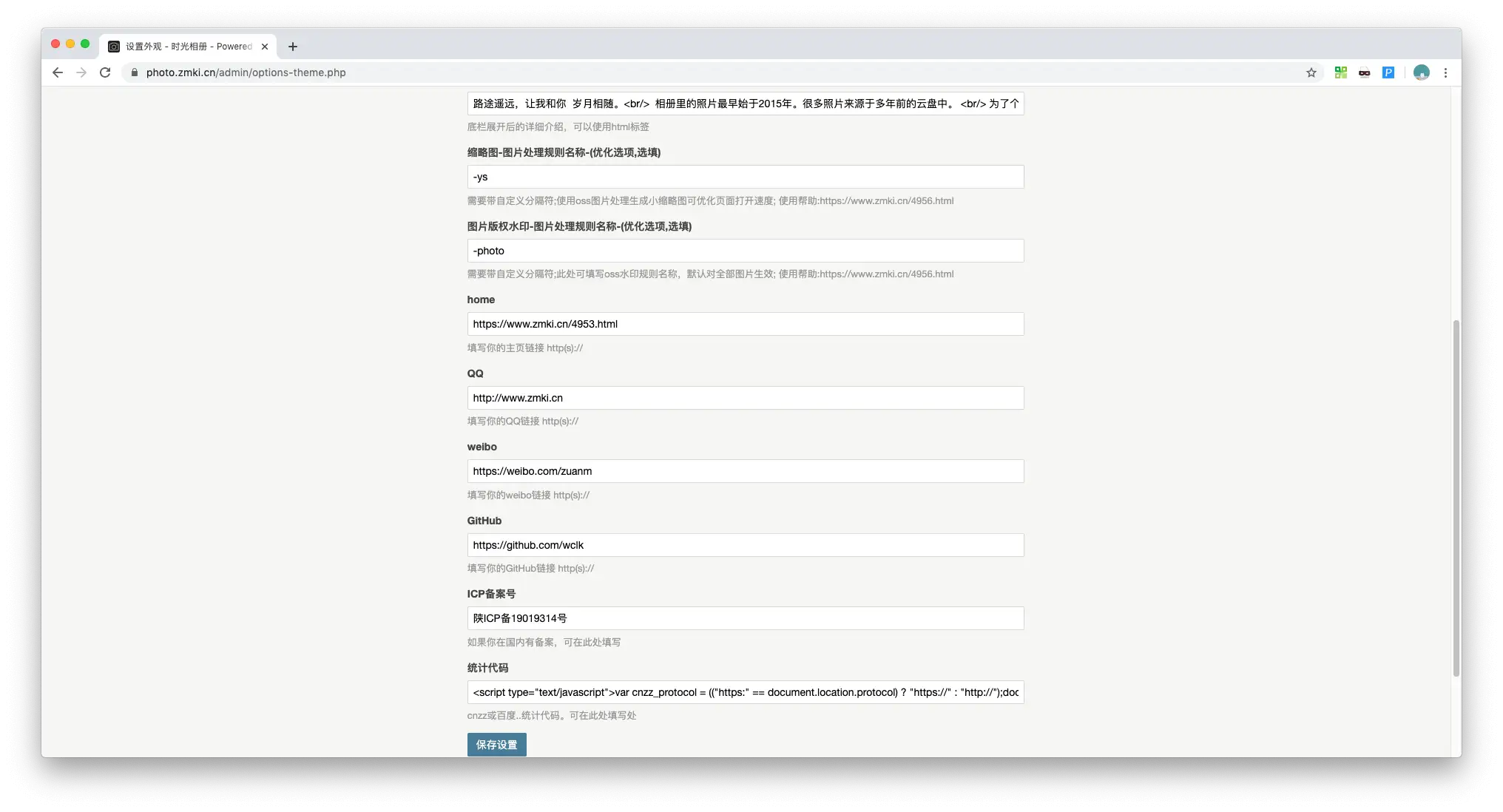Viewport: 1503px width, 812px height.
Task: Click the padlock icon in address bar
Action: [134, 72]
